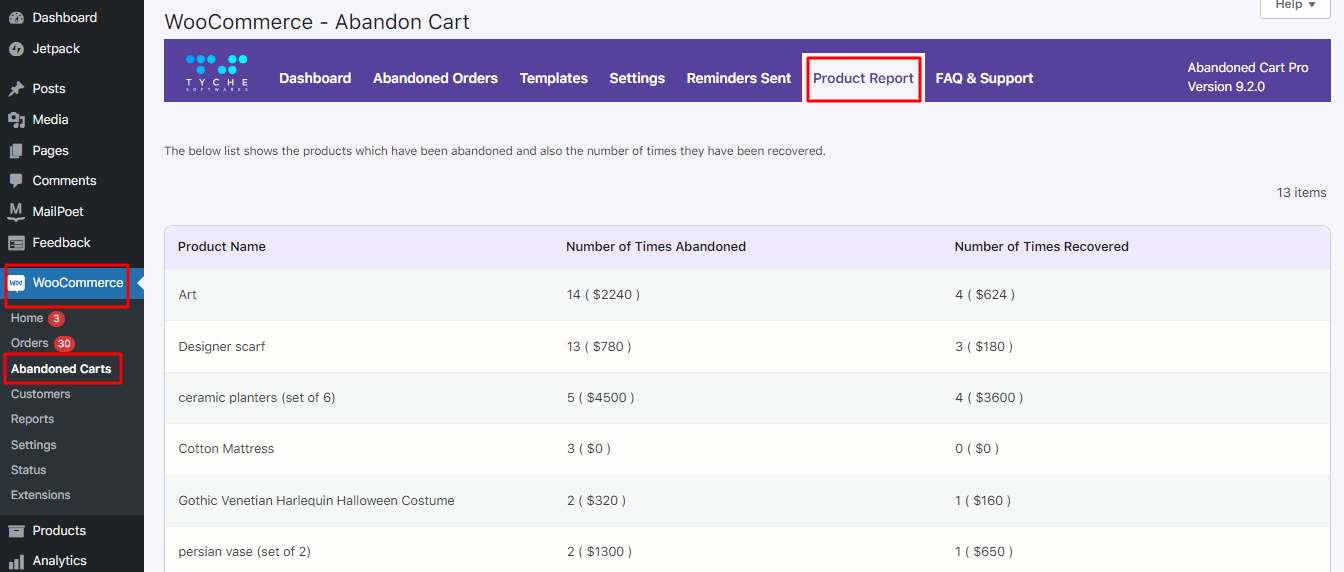Expand the Help dropdown
This screenshot has height=572, width=1344.
[x=1295, y=6]
